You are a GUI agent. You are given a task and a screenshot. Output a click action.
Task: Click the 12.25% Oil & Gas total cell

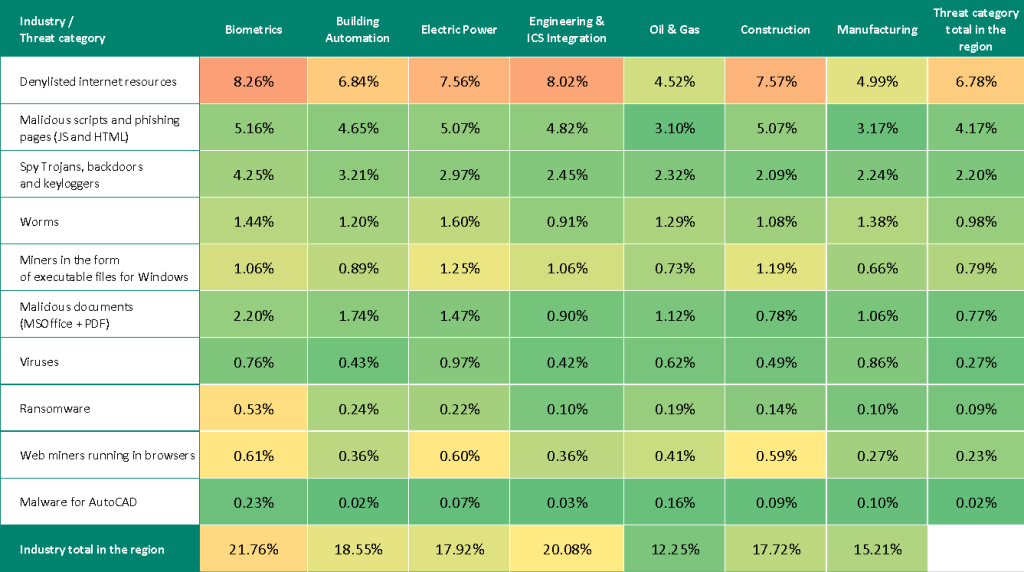point(674,549)
